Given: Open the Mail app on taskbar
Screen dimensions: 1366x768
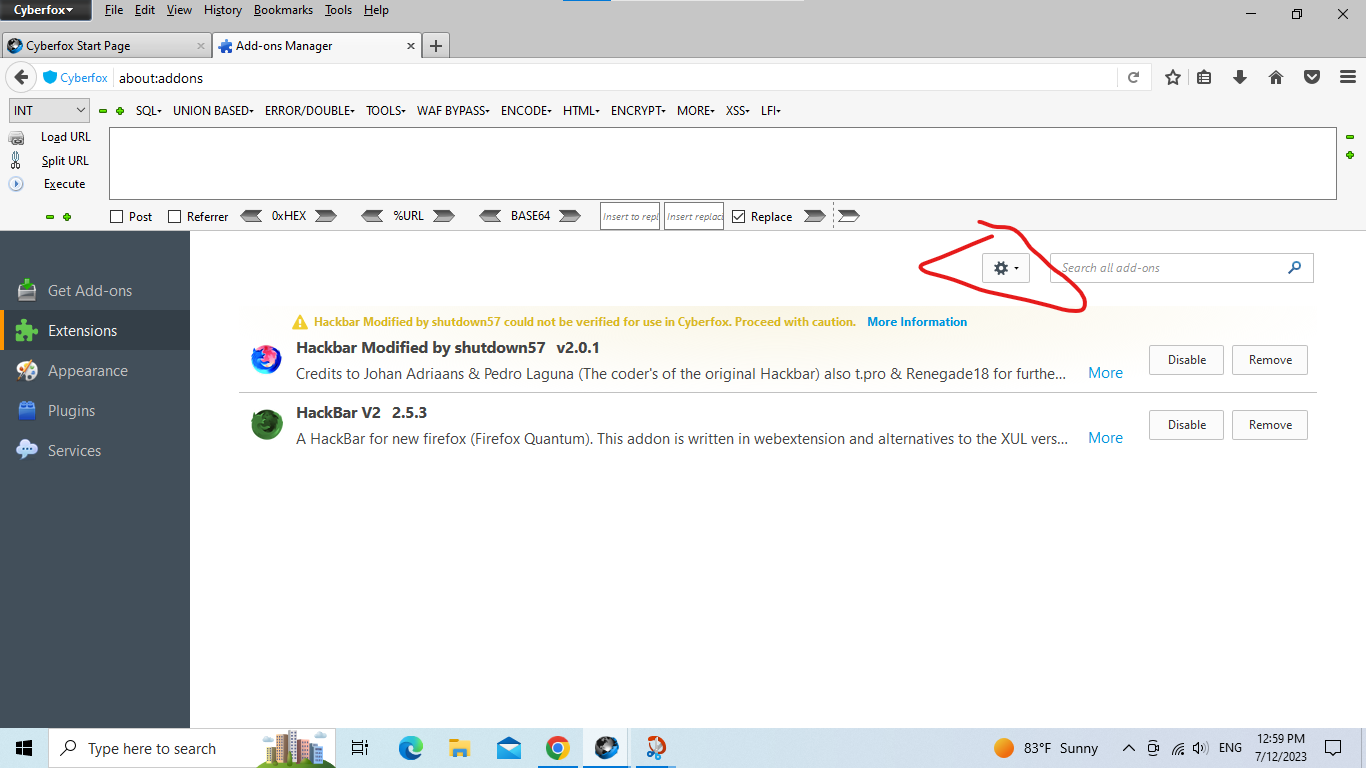Looking at the screenshot, I should [x=509, y=748].
